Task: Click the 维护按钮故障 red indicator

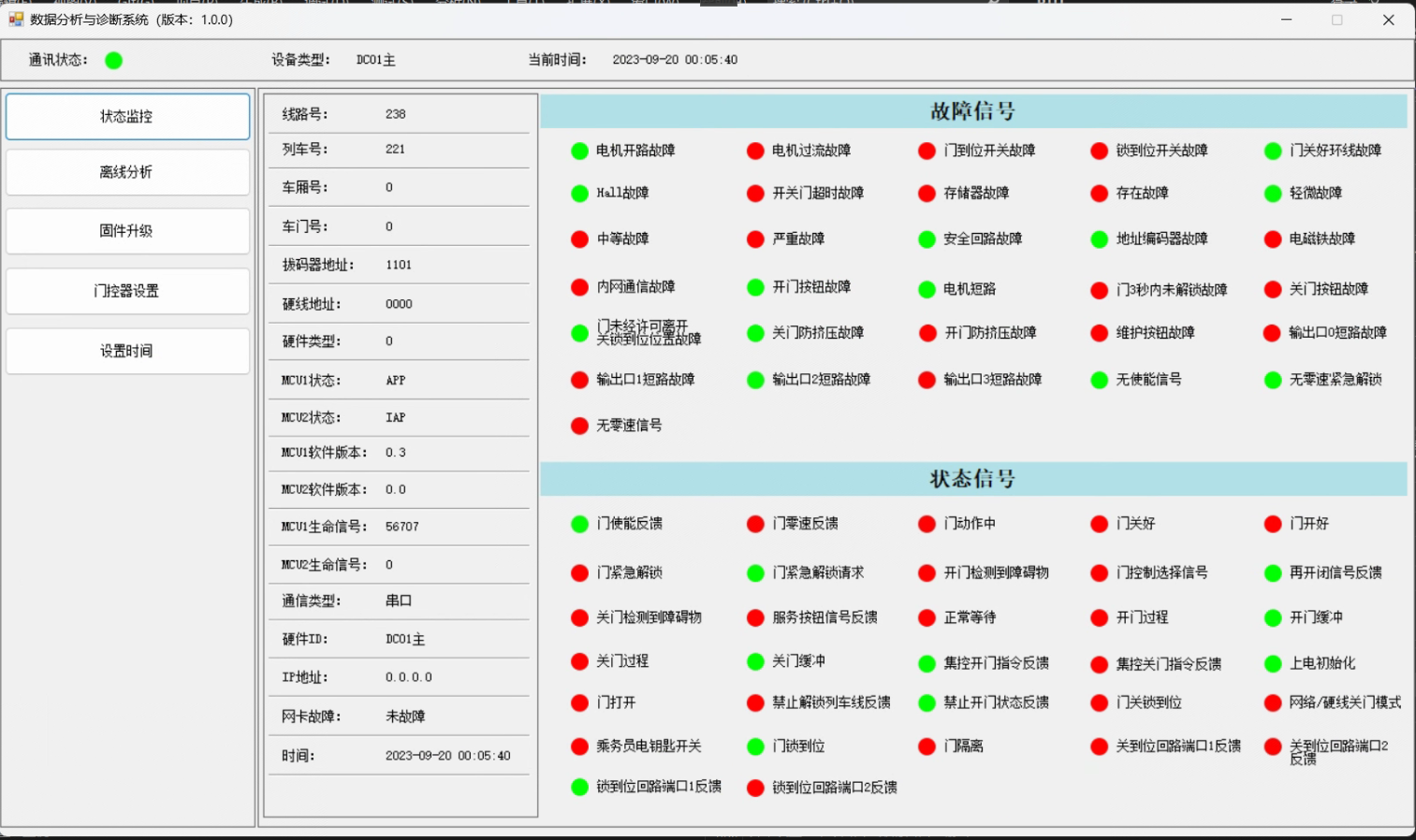Action: pos(1100,333)
